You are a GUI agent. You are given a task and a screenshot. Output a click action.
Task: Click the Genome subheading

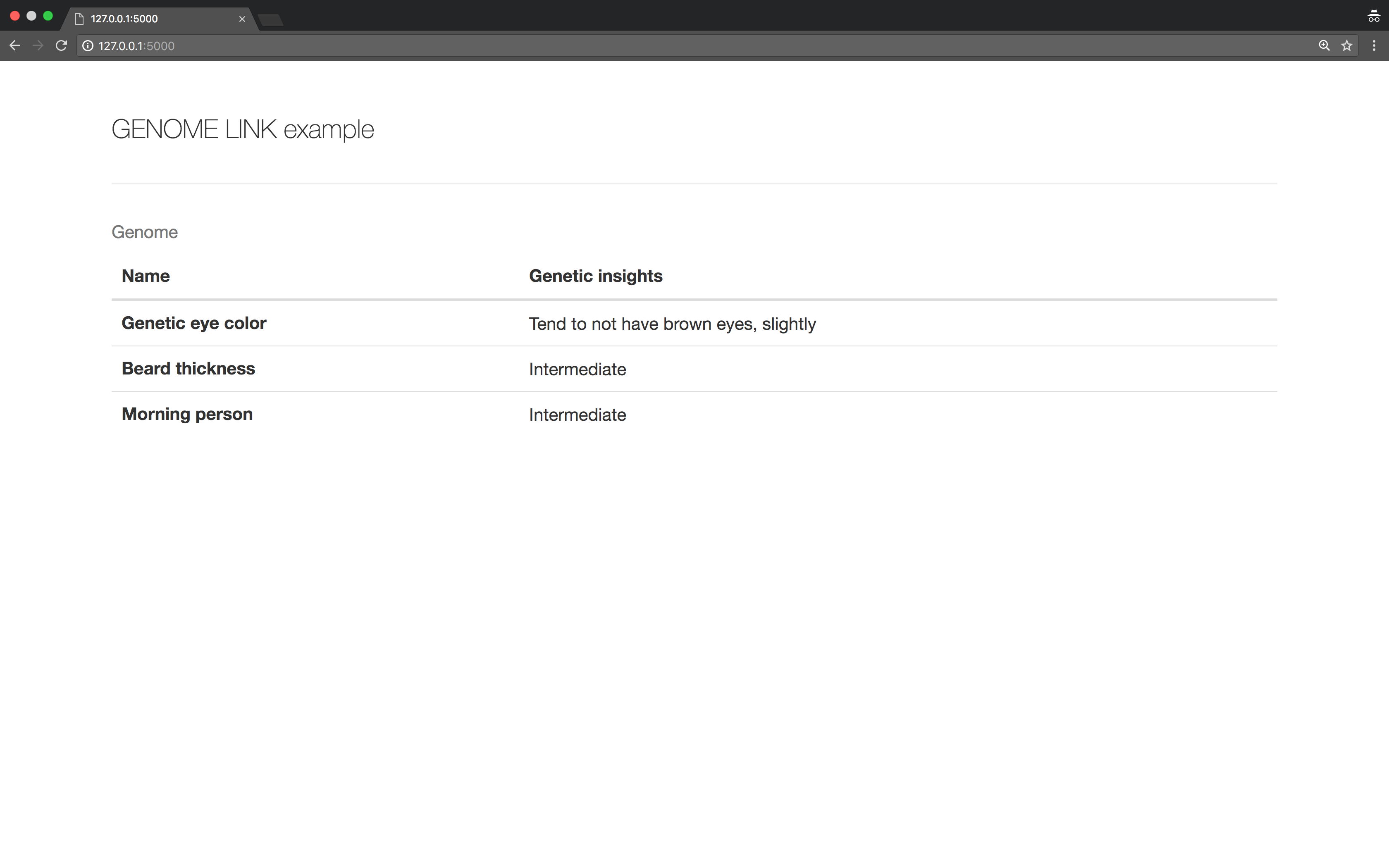145,232
